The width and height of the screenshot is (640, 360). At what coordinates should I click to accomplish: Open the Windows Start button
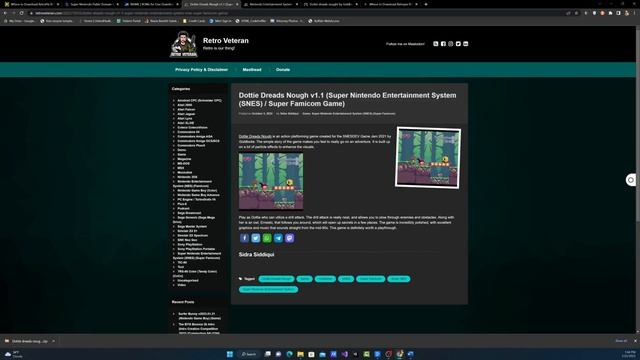click(230, 354)
